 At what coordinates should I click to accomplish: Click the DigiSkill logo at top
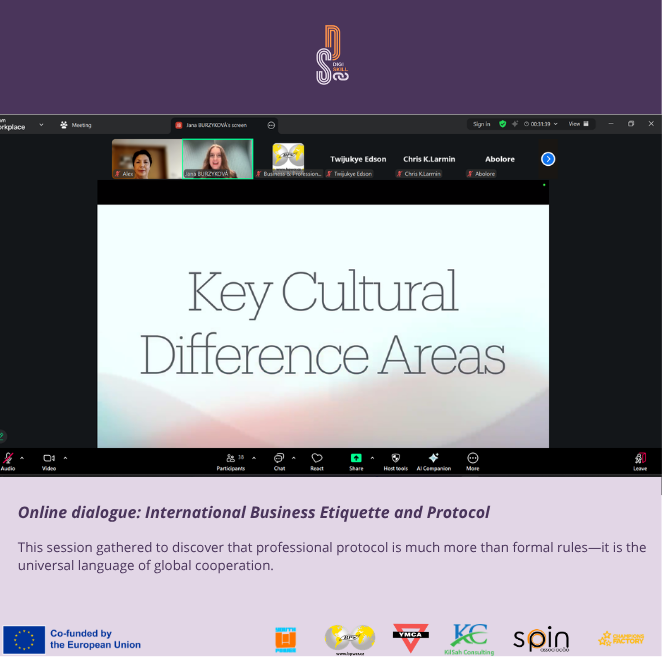[332, 55]
